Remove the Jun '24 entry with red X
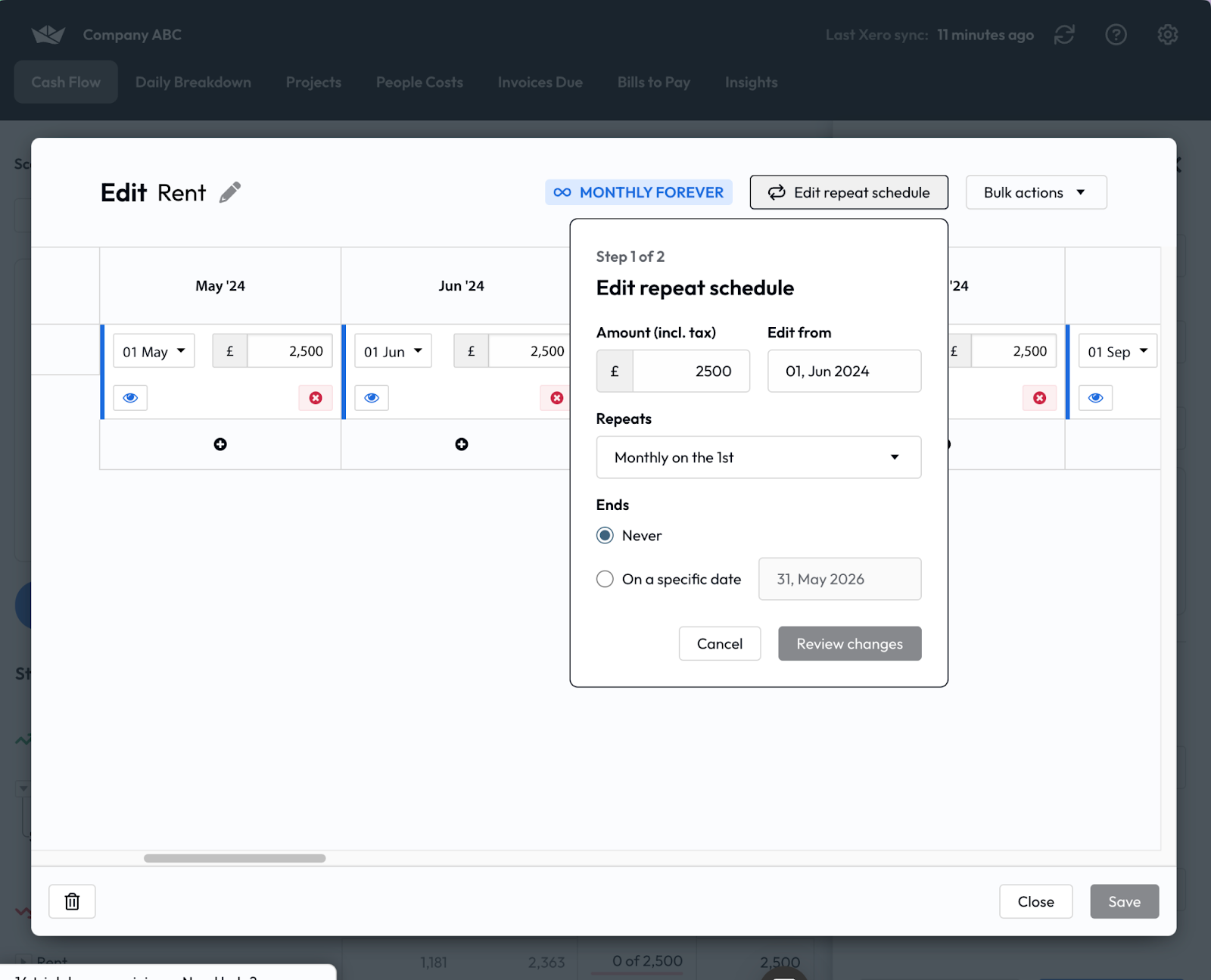Viewport: 1211px width, 980px height. click(556, 398)
